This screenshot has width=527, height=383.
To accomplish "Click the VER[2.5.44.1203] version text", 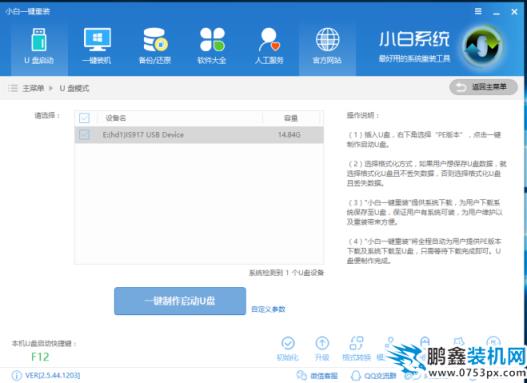I will click(x=53, y=375).
